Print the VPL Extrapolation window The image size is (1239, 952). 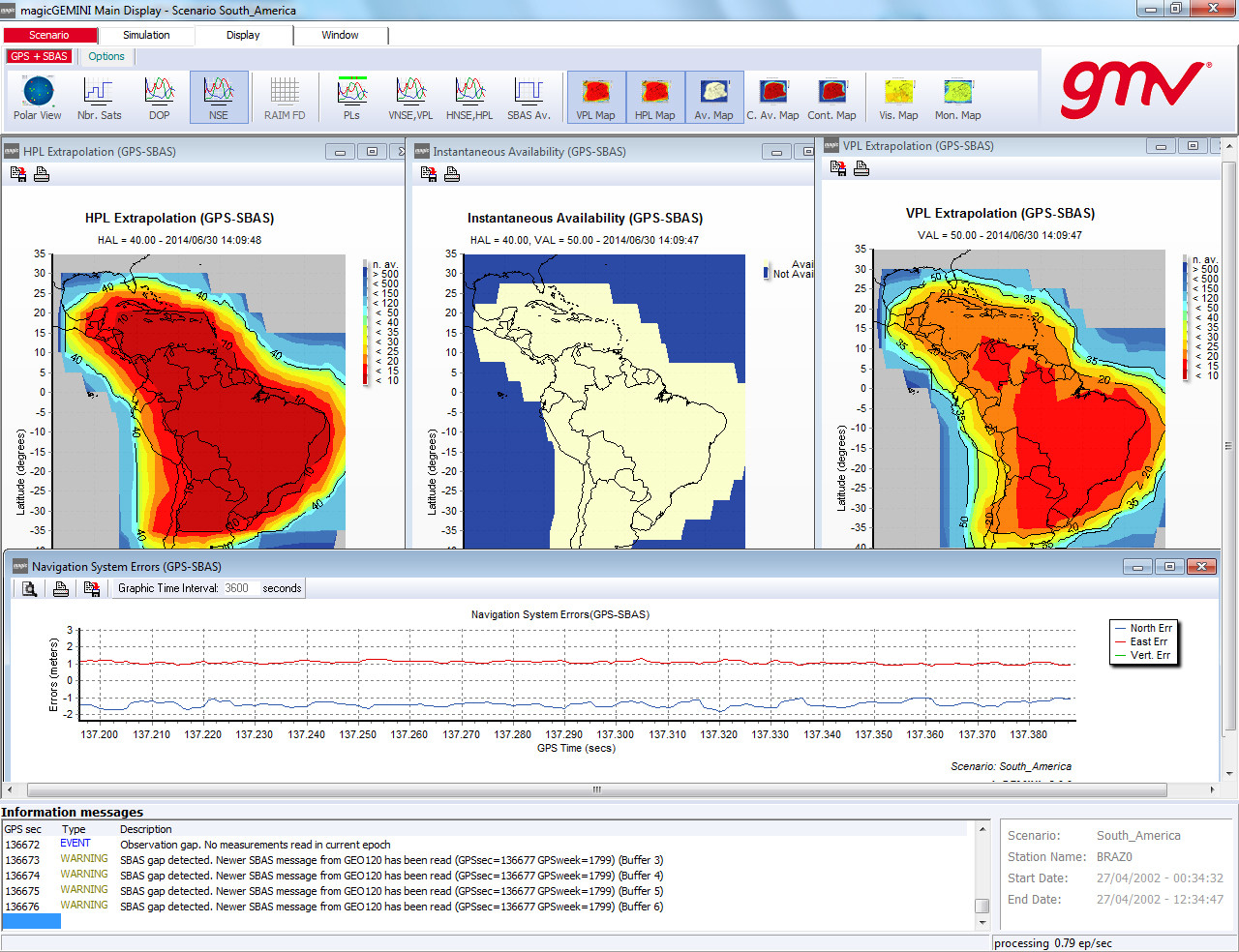pos(861,168)
